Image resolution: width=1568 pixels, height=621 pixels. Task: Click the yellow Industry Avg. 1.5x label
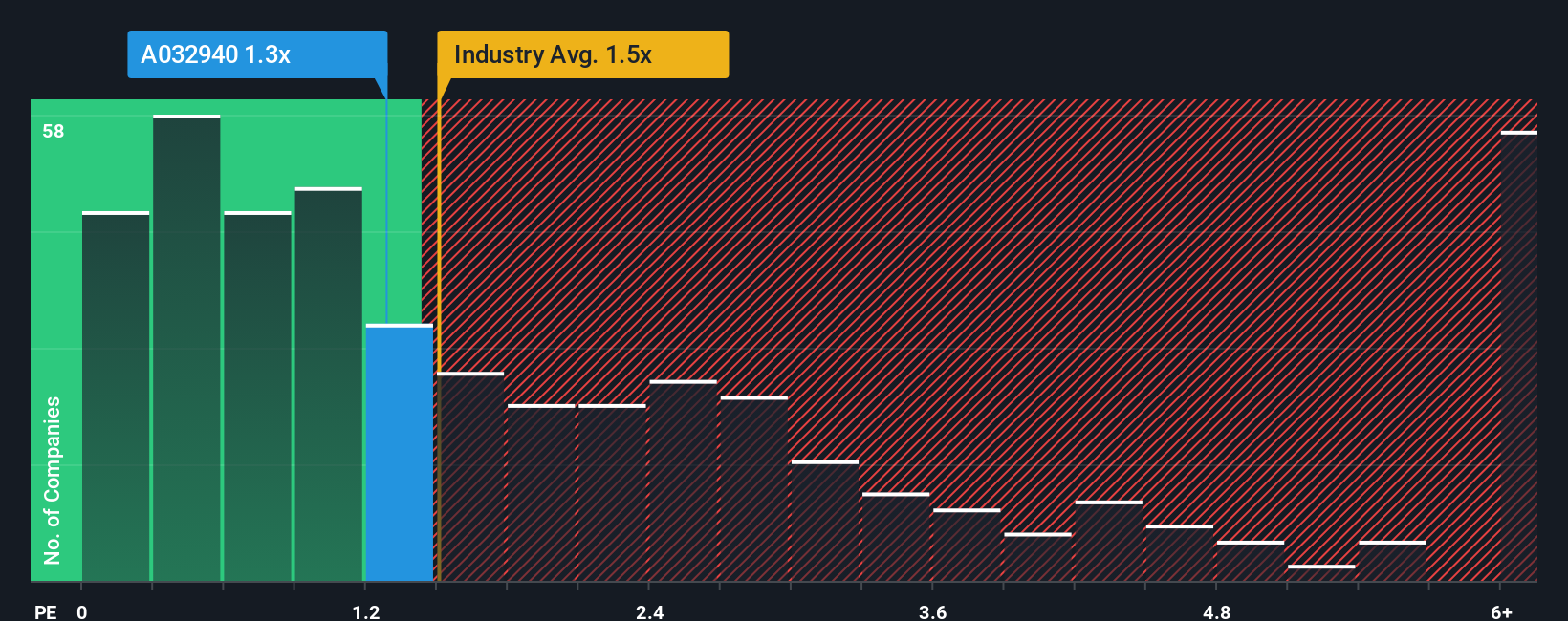(x=582, y=54)
